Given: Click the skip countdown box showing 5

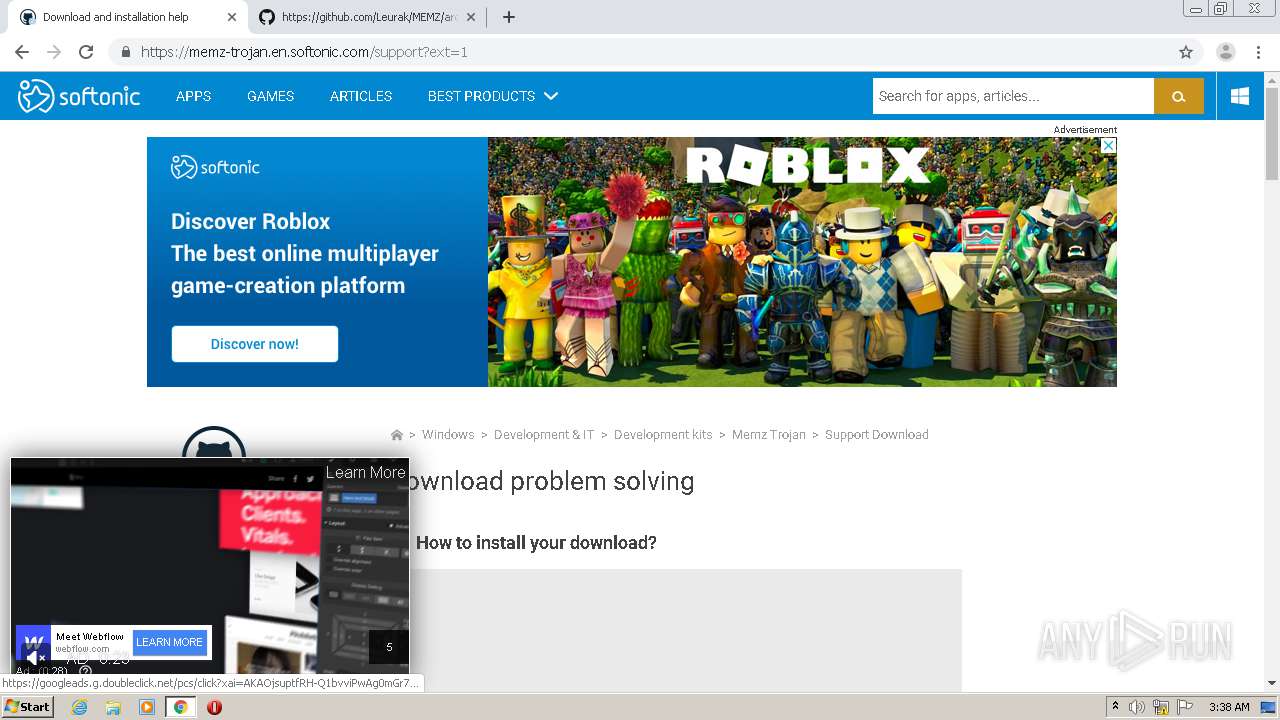Looking at the screenshot, I should tap(389, 647).
